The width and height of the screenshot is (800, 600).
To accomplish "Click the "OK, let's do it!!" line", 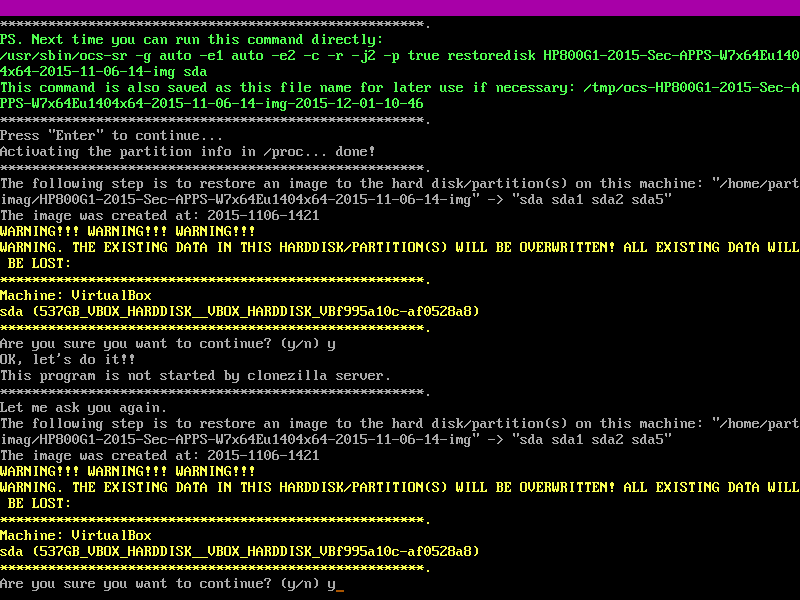I will click(x=67, y=360).
